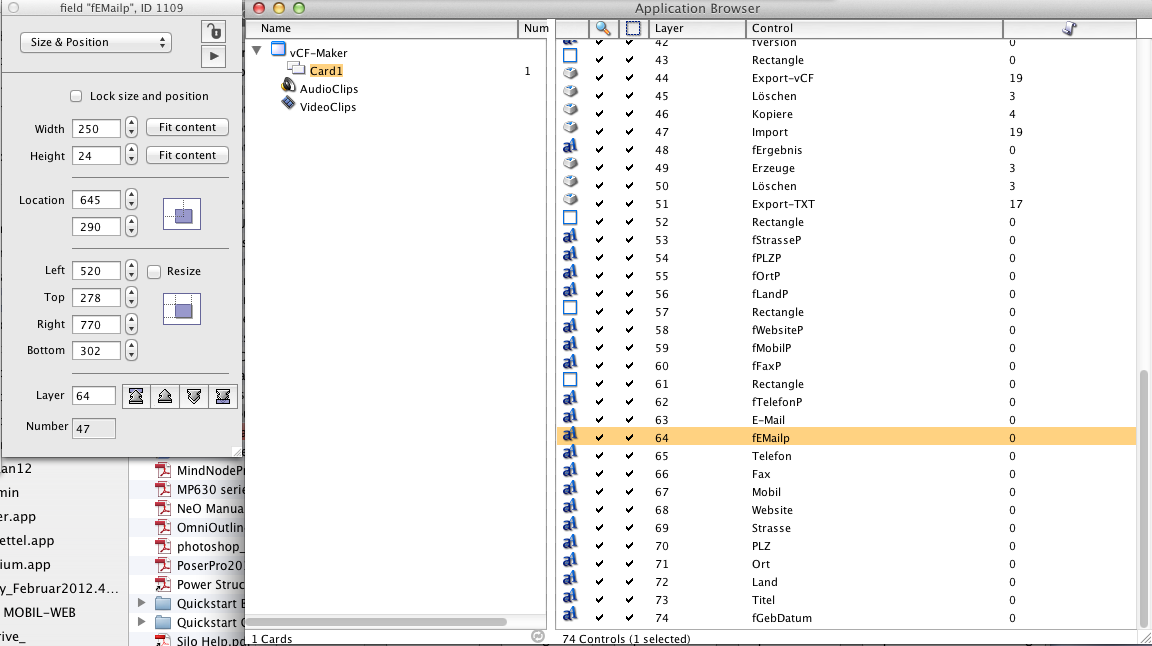Open the Size & Position dropdown
Image resolution: width=1152 pixels, height=646 pixels.
tap(96, 43)
